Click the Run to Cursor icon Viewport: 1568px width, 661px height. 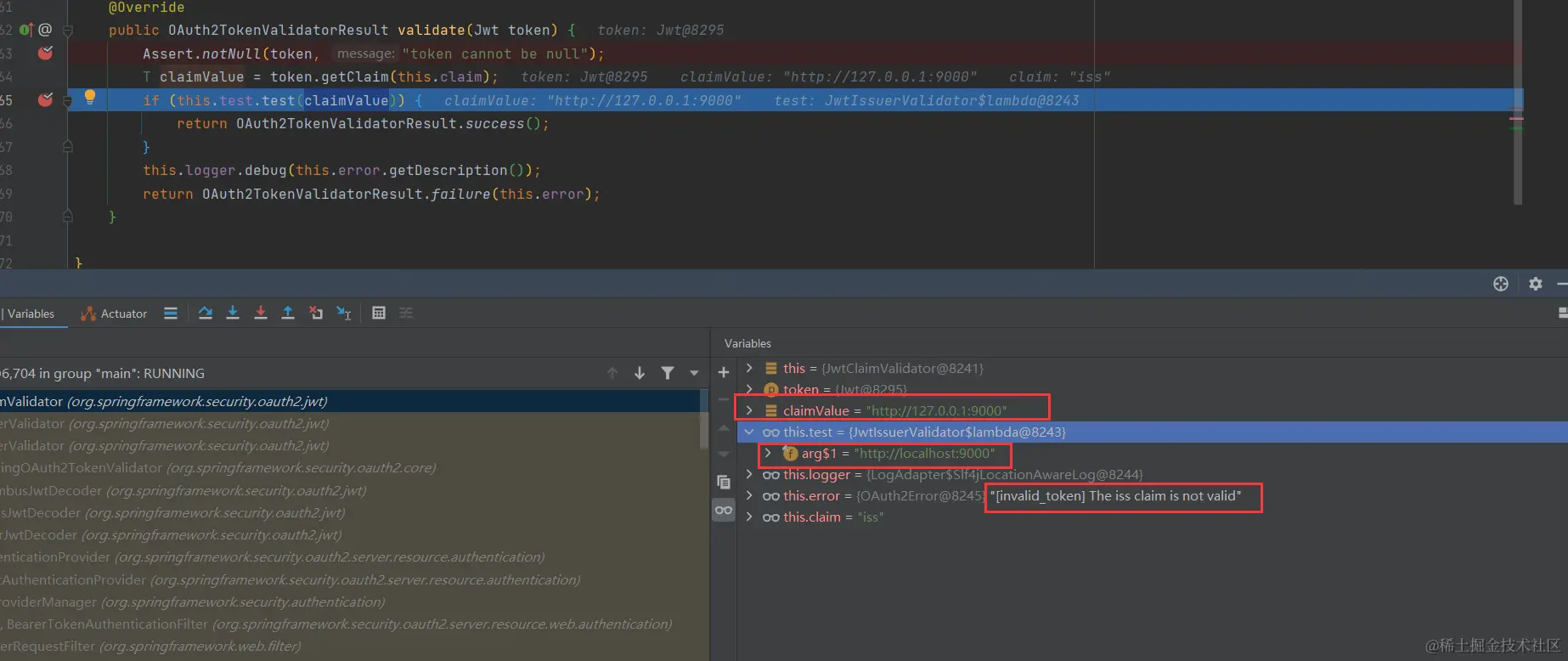coord(344,314)
